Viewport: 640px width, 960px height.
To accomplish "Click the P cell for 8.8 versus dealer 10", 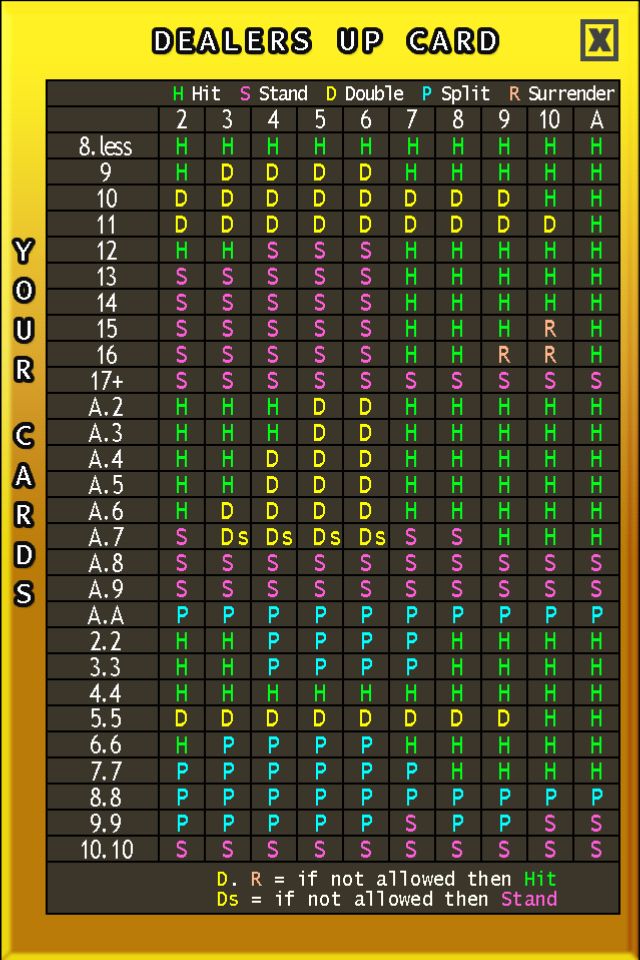I will pos(550,797).
